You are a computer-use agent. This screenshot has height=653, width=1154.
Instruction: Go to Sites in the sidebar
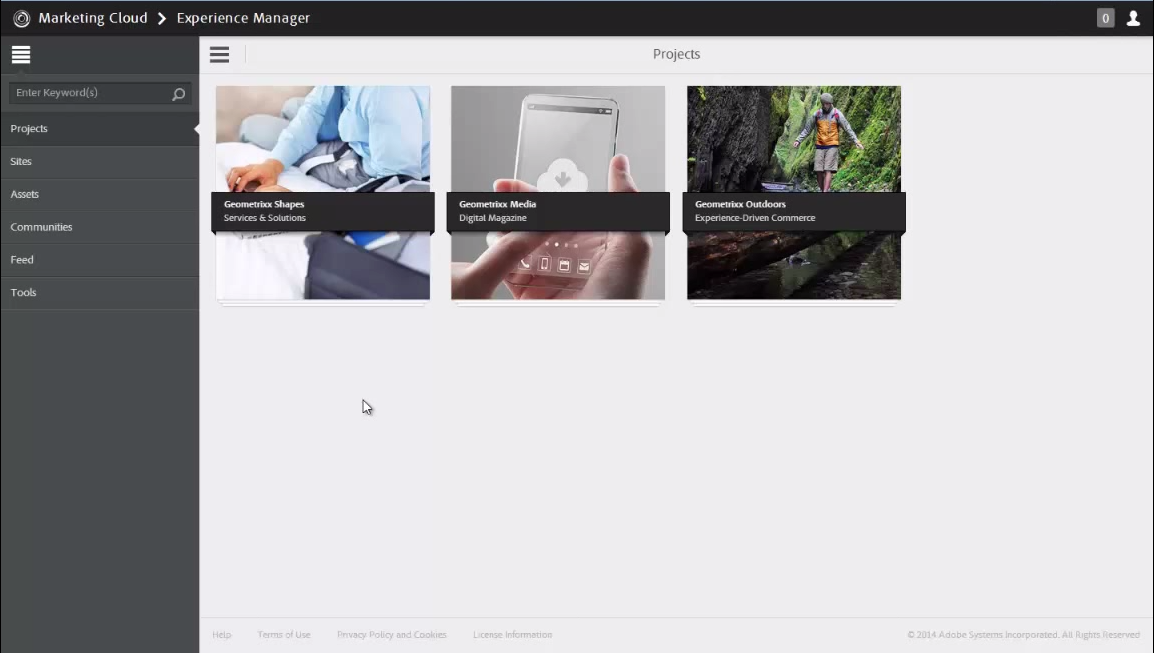pos(21,161)
